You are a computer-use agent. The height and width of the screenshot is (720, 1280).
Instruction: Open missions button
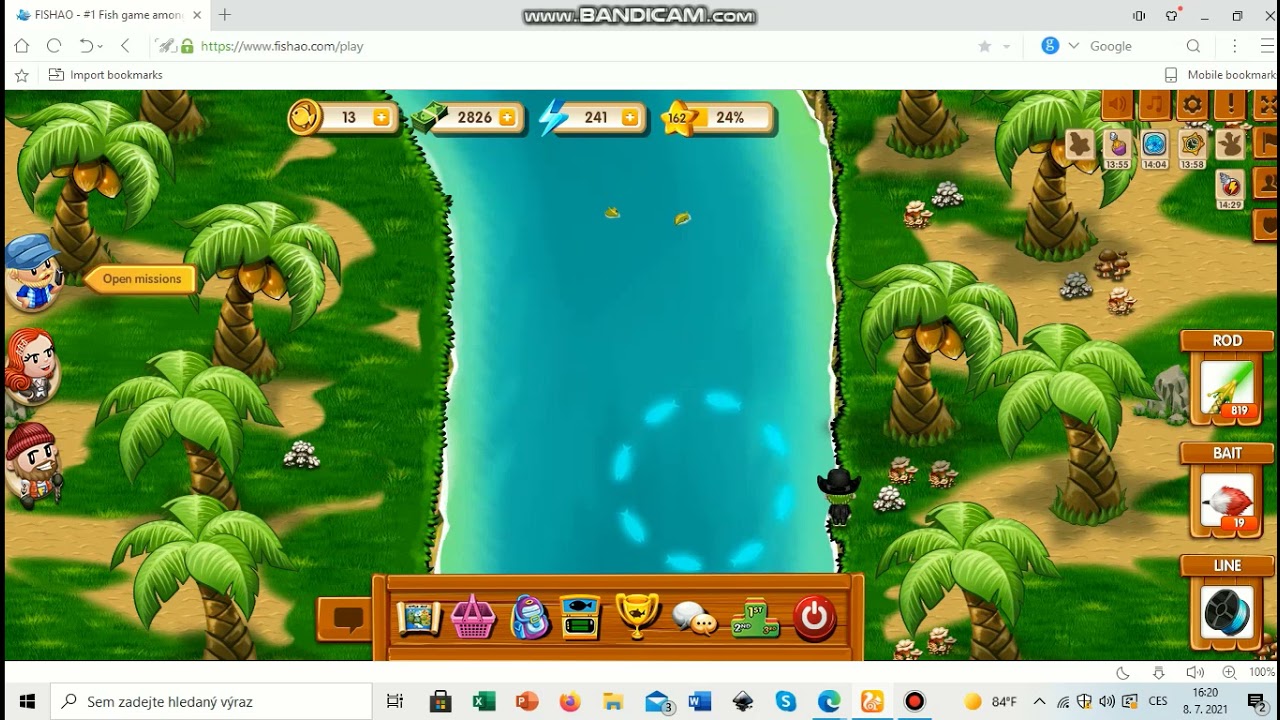click(142, 279)
